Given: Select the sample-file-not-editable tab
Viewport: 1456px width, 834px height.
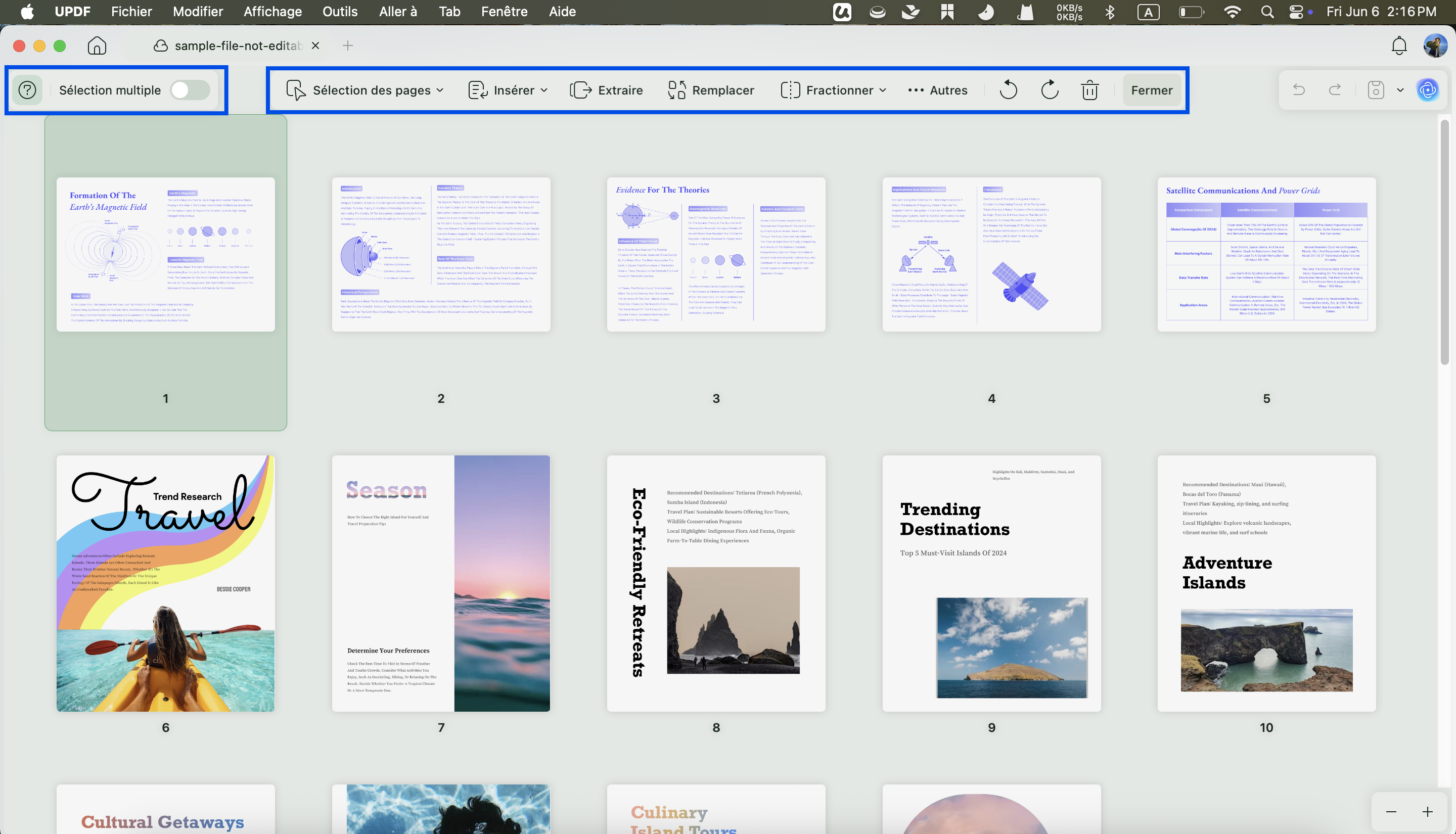Looking at the screenshot, I should [228, 45].
